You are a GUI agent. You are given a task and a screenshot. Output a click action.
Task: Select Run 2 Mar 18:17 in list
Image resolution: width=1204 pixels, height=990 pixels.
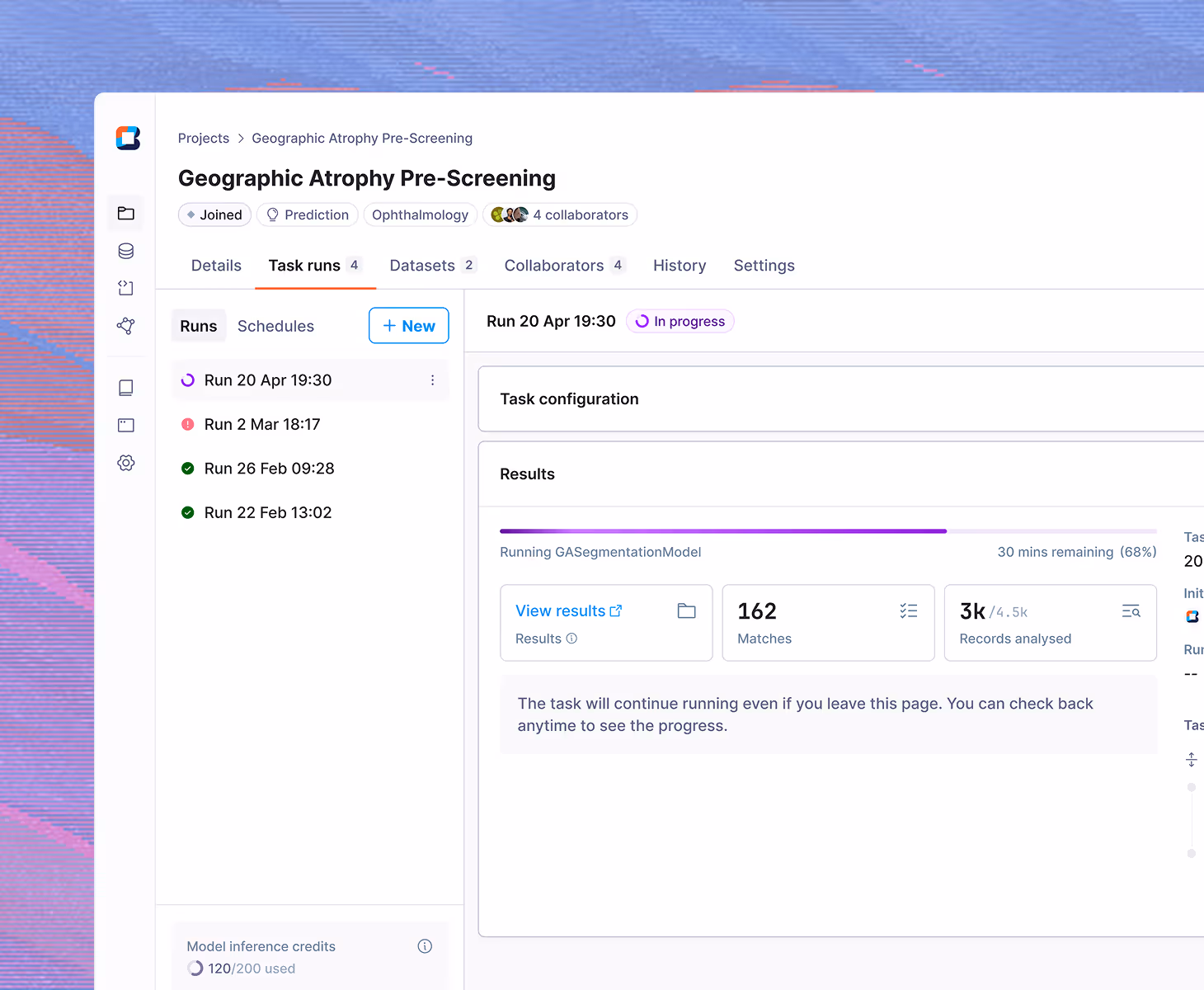(x=310, y=424)
